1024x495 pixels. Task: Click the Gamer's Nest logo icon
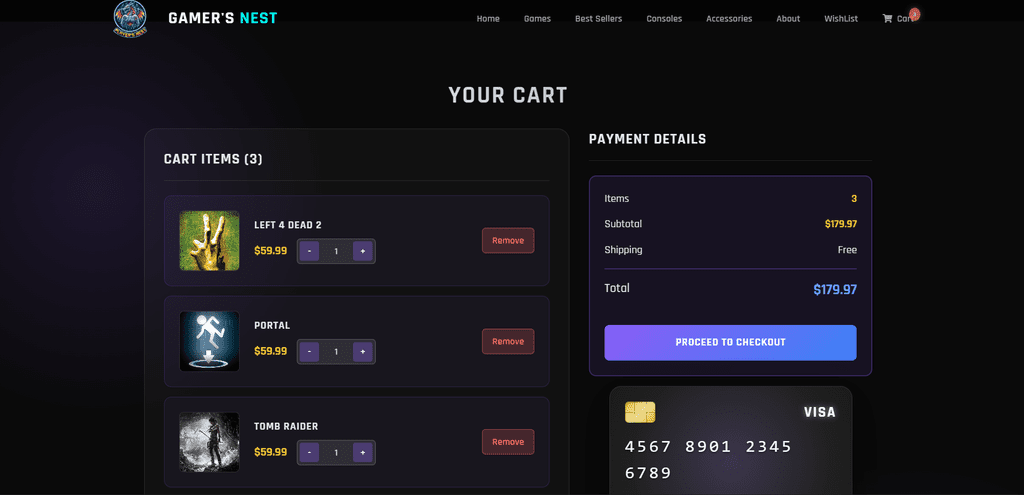tap(130, 18)
